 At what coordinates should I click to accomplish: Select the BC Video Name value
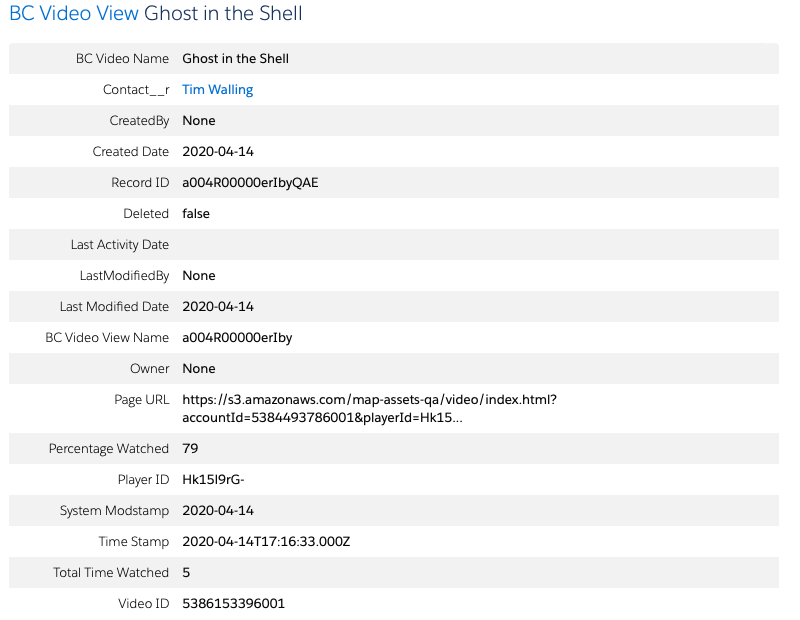[235, 59]
